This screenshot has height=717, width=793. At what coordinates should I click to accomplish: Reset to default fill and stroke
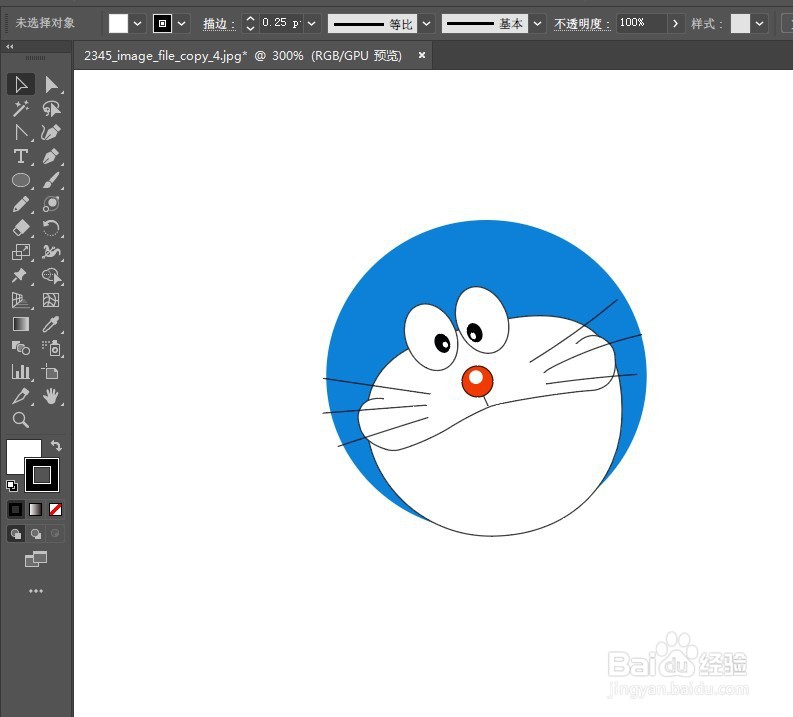[12, 485]
